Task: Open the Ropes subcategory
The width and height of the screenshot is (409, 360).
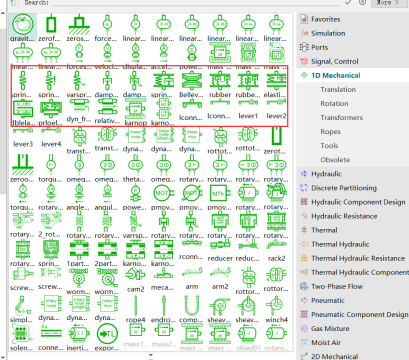Action: [330, 132]
